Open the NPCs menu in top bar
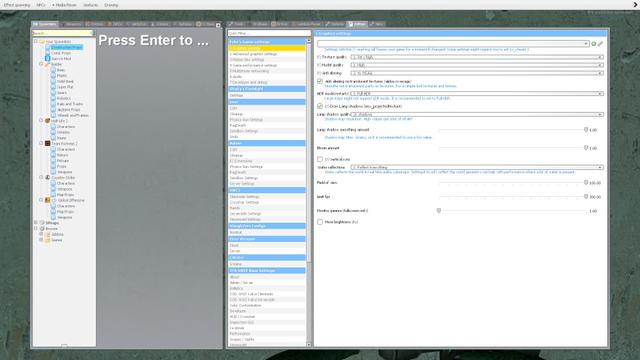The height and width of the screenshot is (360, 640). [41, 5]
